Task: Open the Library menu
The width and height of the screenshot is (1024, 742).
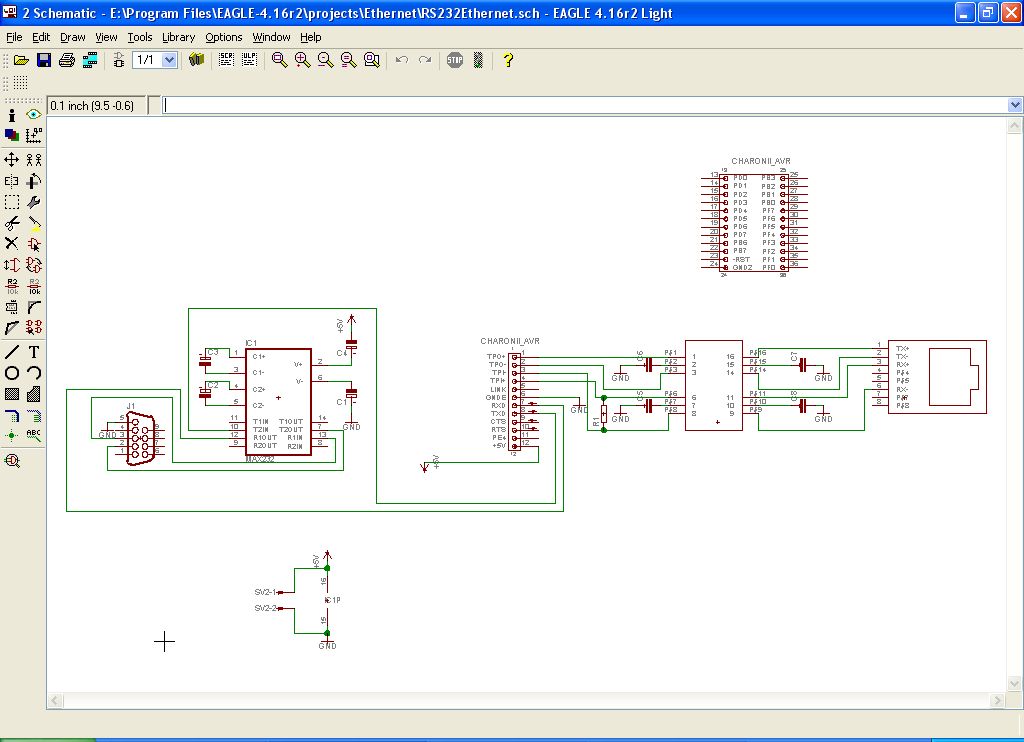Action: [178, 37]
